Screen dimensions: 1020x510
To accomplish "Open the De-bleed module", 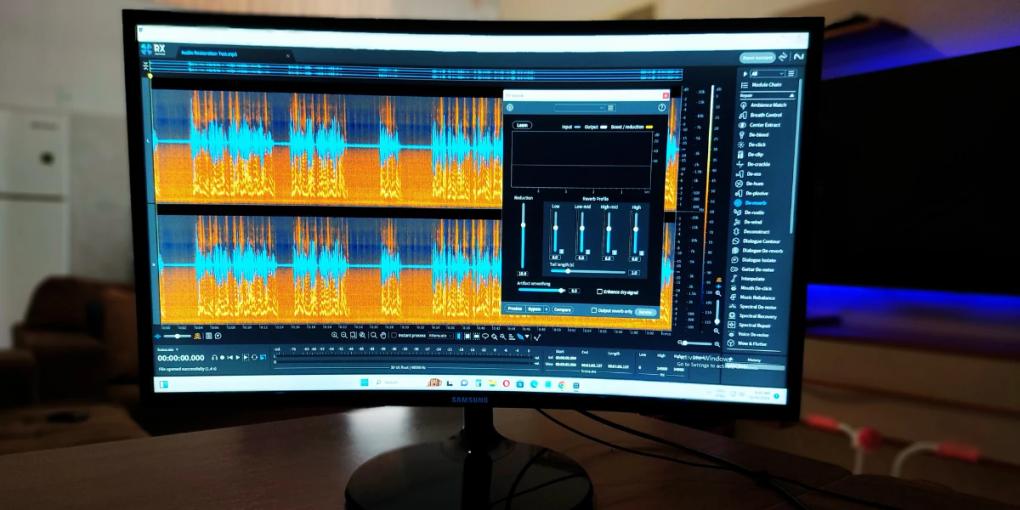I will (755, 134).
